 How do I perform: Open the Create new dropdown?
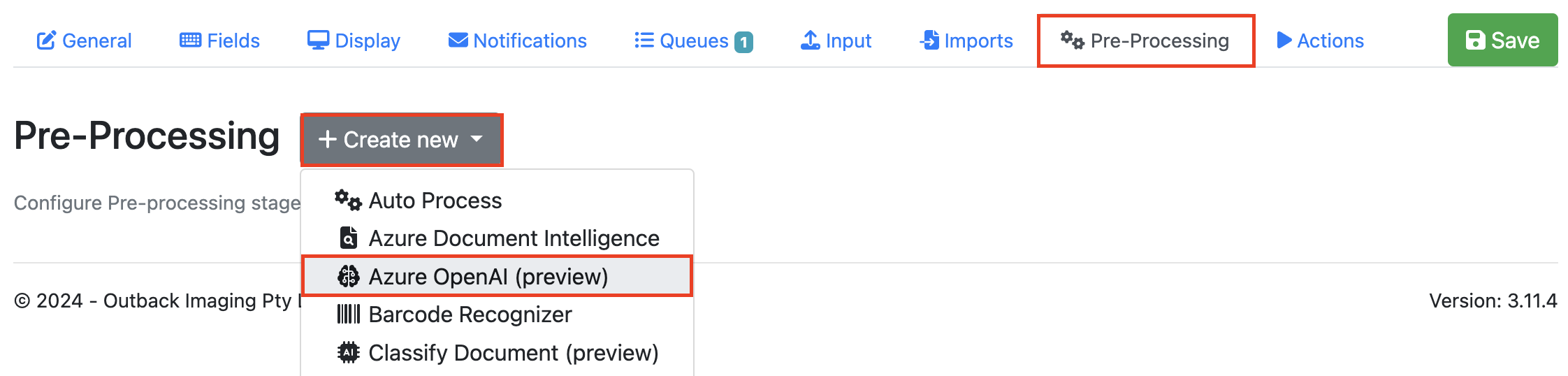[x=400, y=140]
